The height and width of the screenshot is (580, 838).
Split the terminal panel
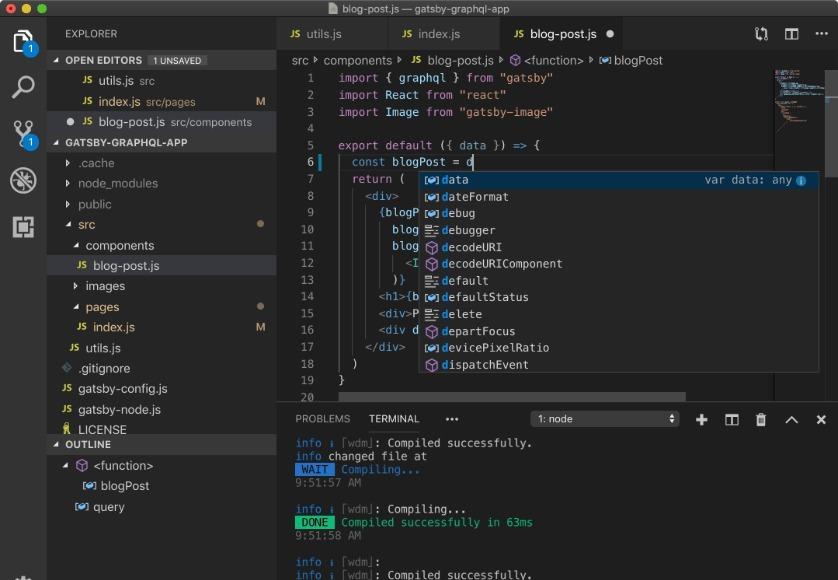(x=732, y=420)
